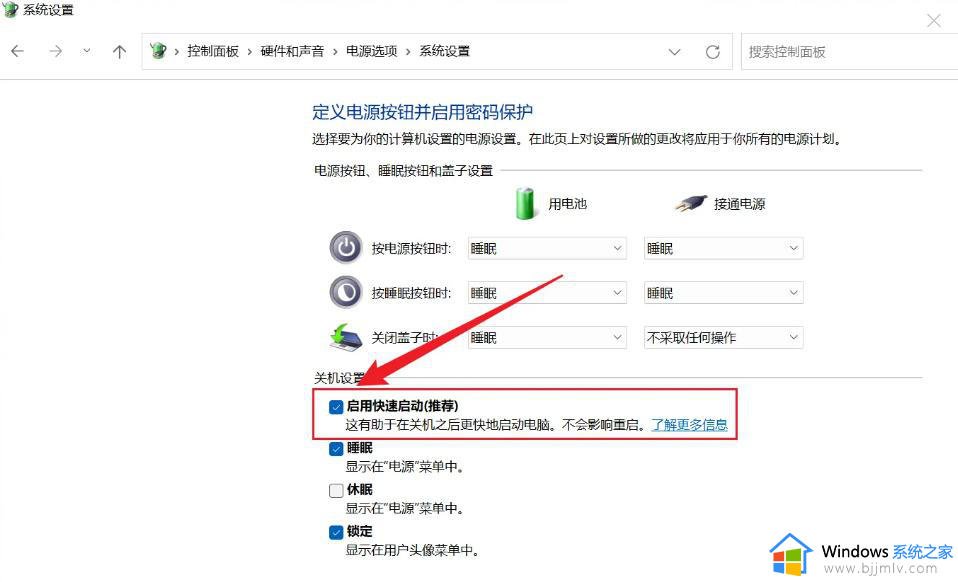Click the 用电池 column label
This screenshot has height=582, width=958.
(x=567, y=204)
